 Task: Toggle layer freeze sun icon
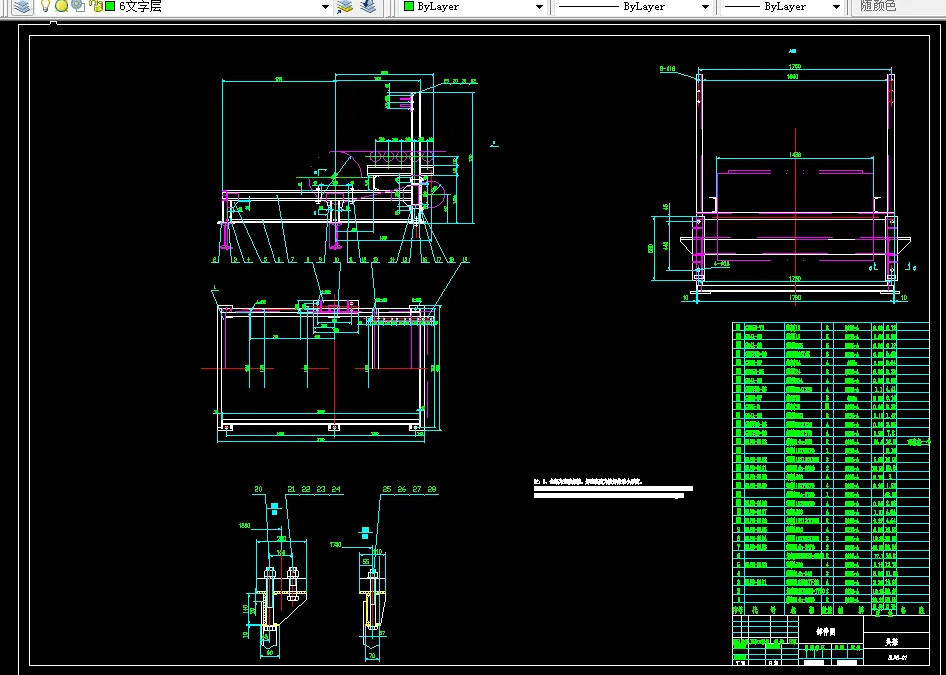pos(61,6)
